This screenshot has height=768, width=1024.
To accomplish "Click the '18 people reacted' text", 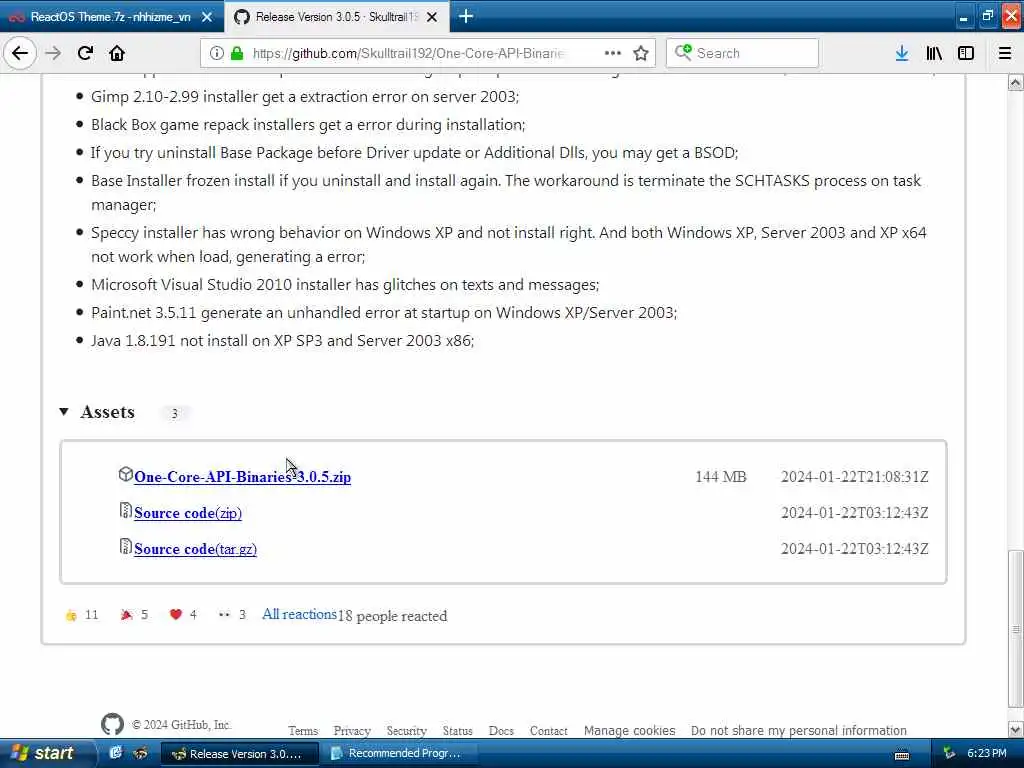I will click(392, 616).
